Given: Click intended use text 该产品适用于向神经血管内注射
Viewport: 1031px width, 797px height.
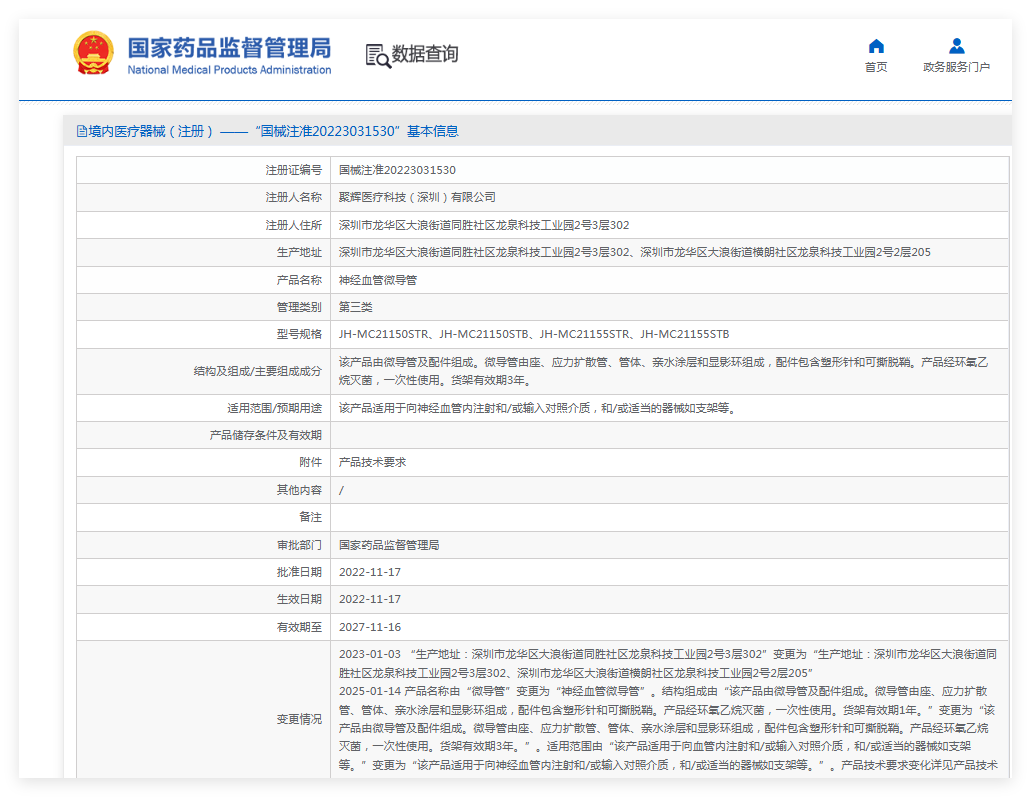Looking at the screenshot, I should coord(539,408).
